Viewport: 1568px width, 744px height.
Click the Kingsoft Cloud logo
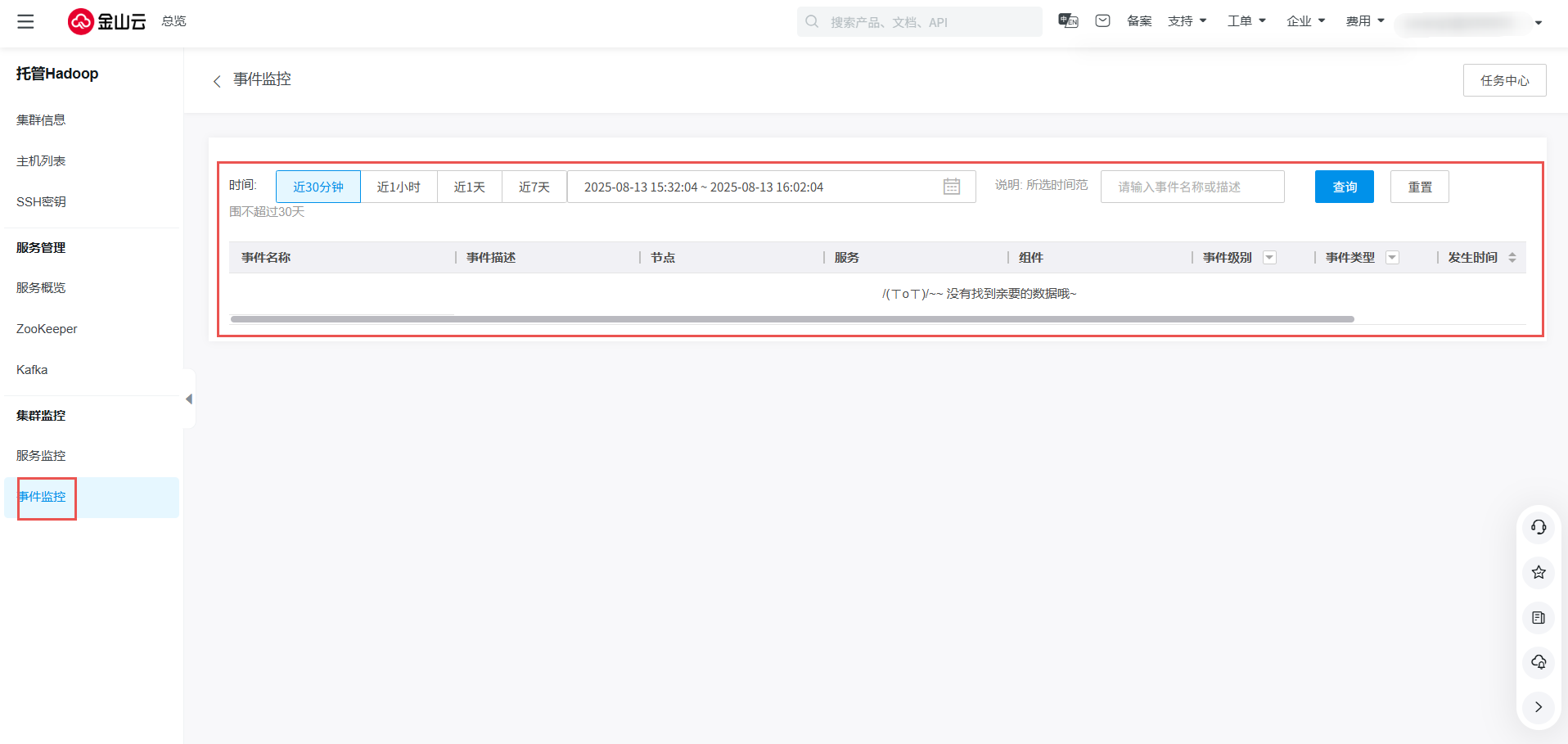pos(106,21)
